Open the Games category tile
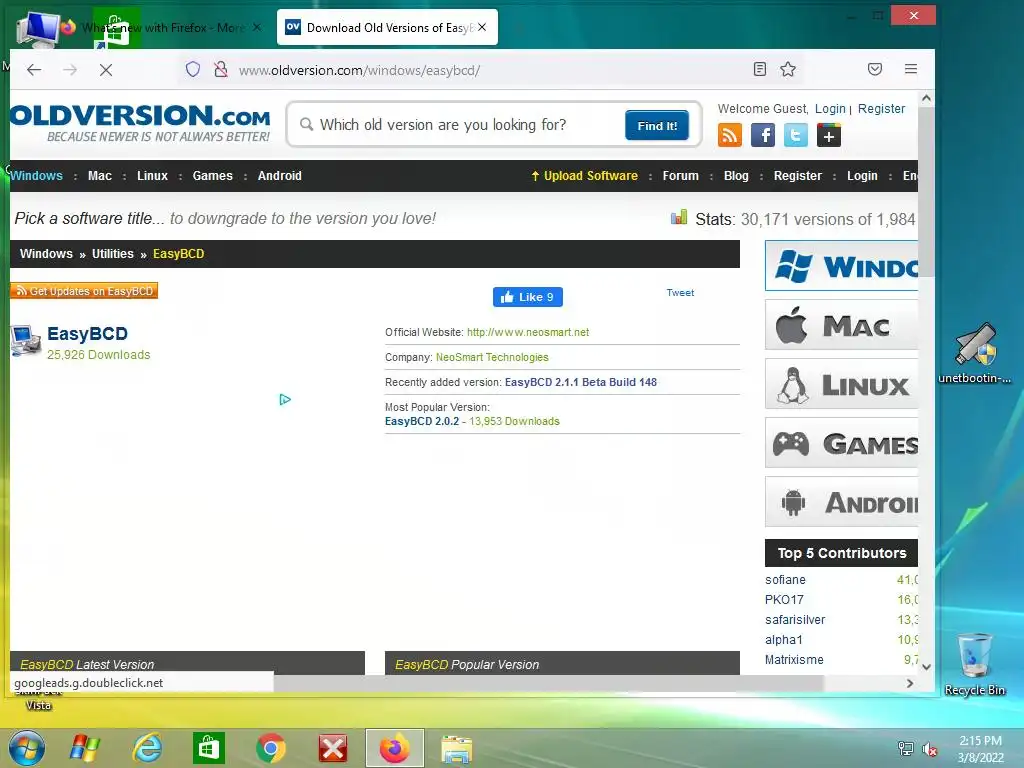This screenshot has width=1024, height=768. coord(841,443)
